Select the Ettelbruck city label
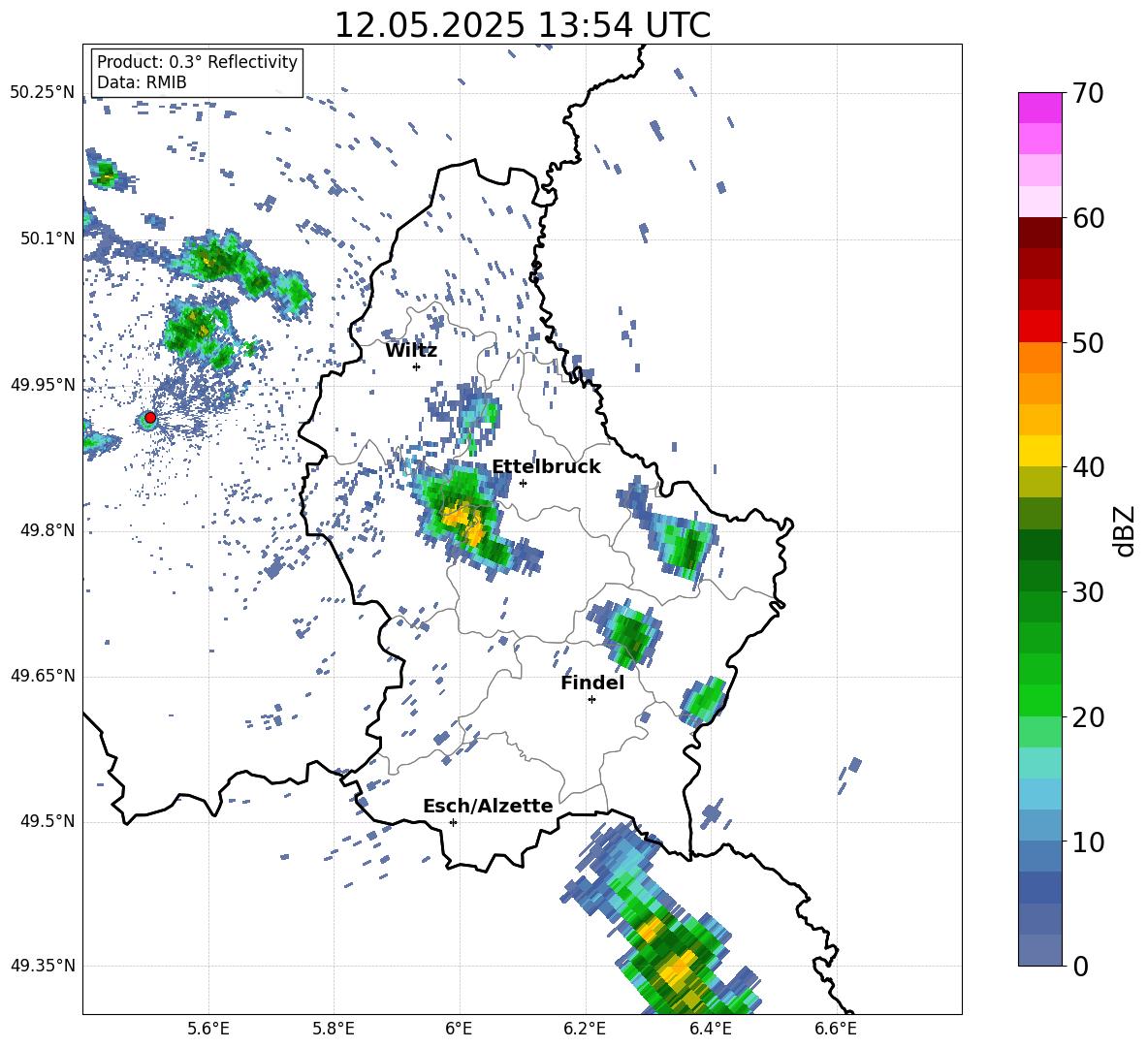Screen dimensions: 1148x1048 click(x=546, y=467)
